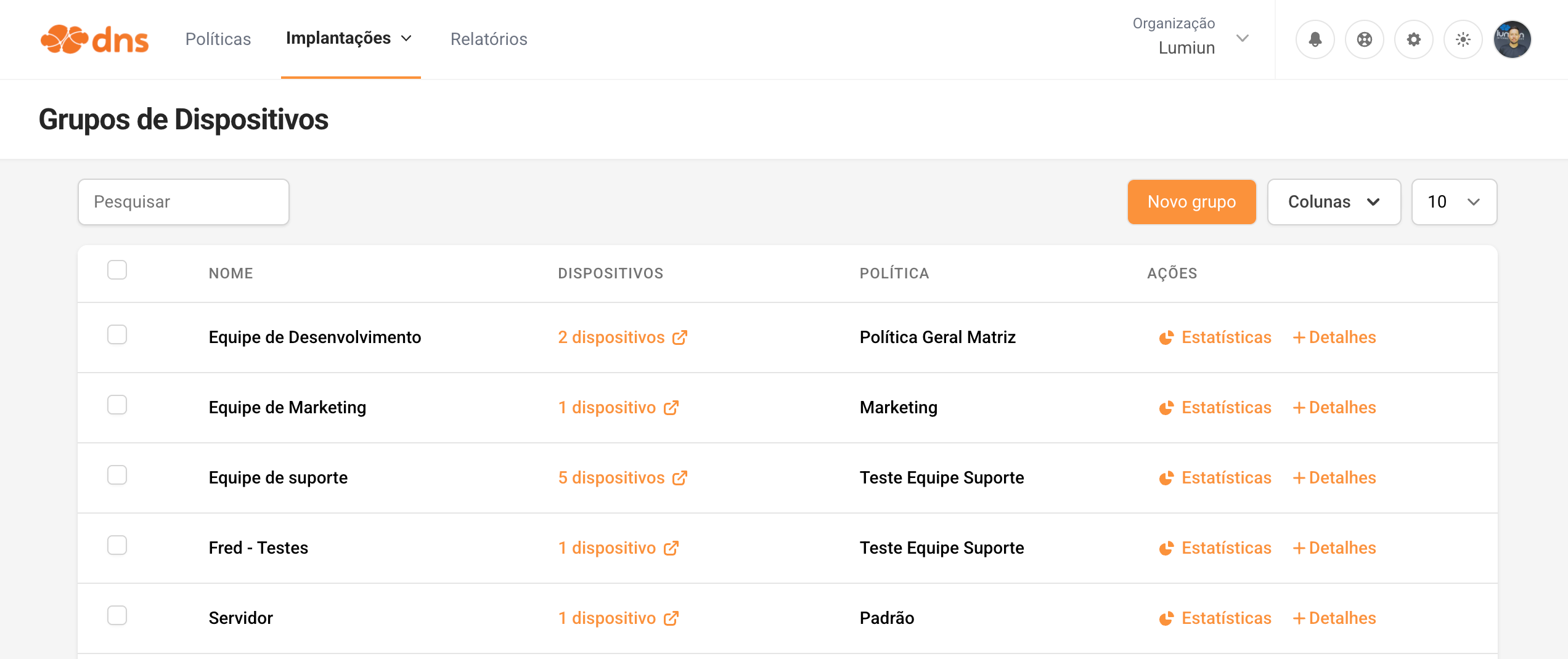Check the Equipe de suporte row checkbox
This screenshot has width=1568, height=659.
point(117,475)
